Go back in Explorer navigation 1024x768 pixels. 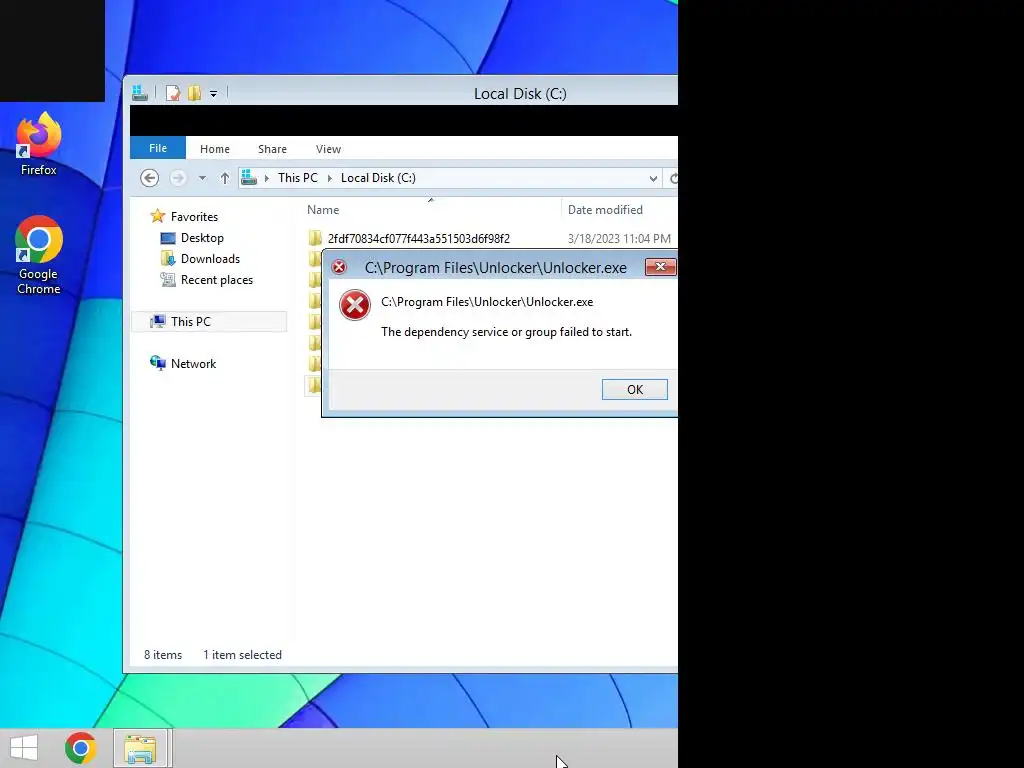(x=150, y=178)
